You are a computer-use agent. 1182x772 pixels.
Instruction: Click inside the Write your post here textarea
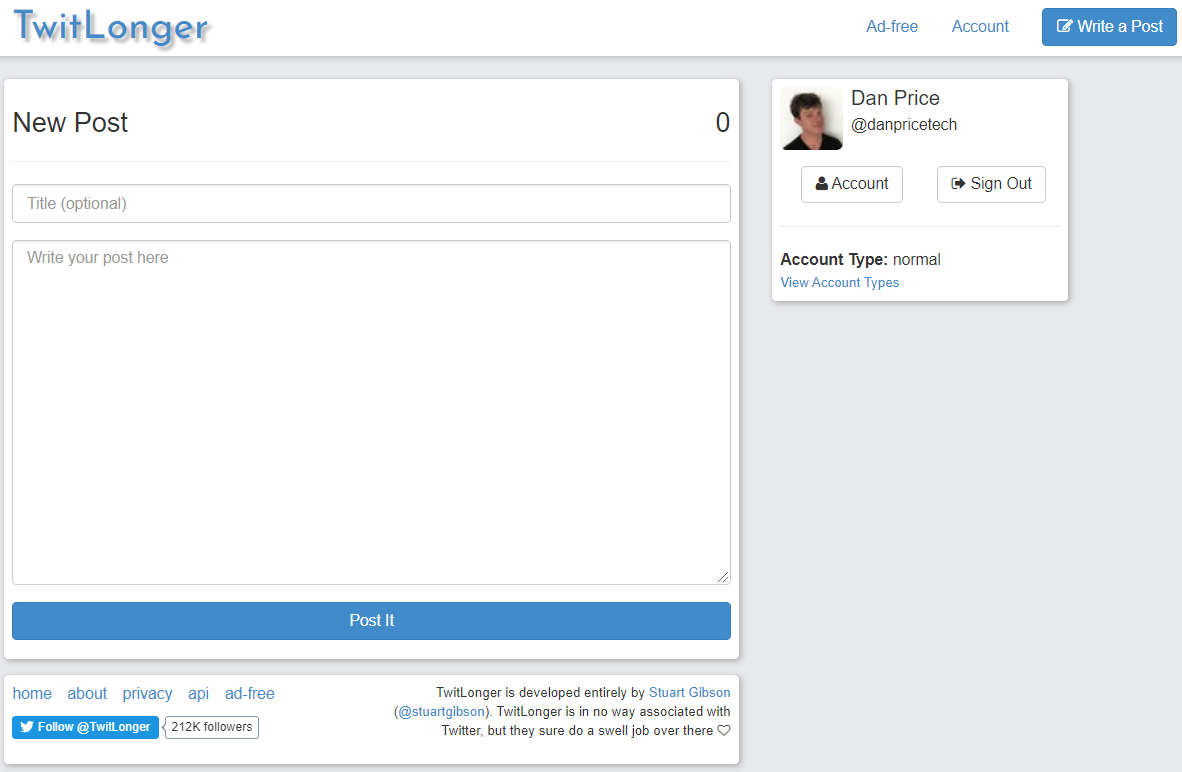371,412
